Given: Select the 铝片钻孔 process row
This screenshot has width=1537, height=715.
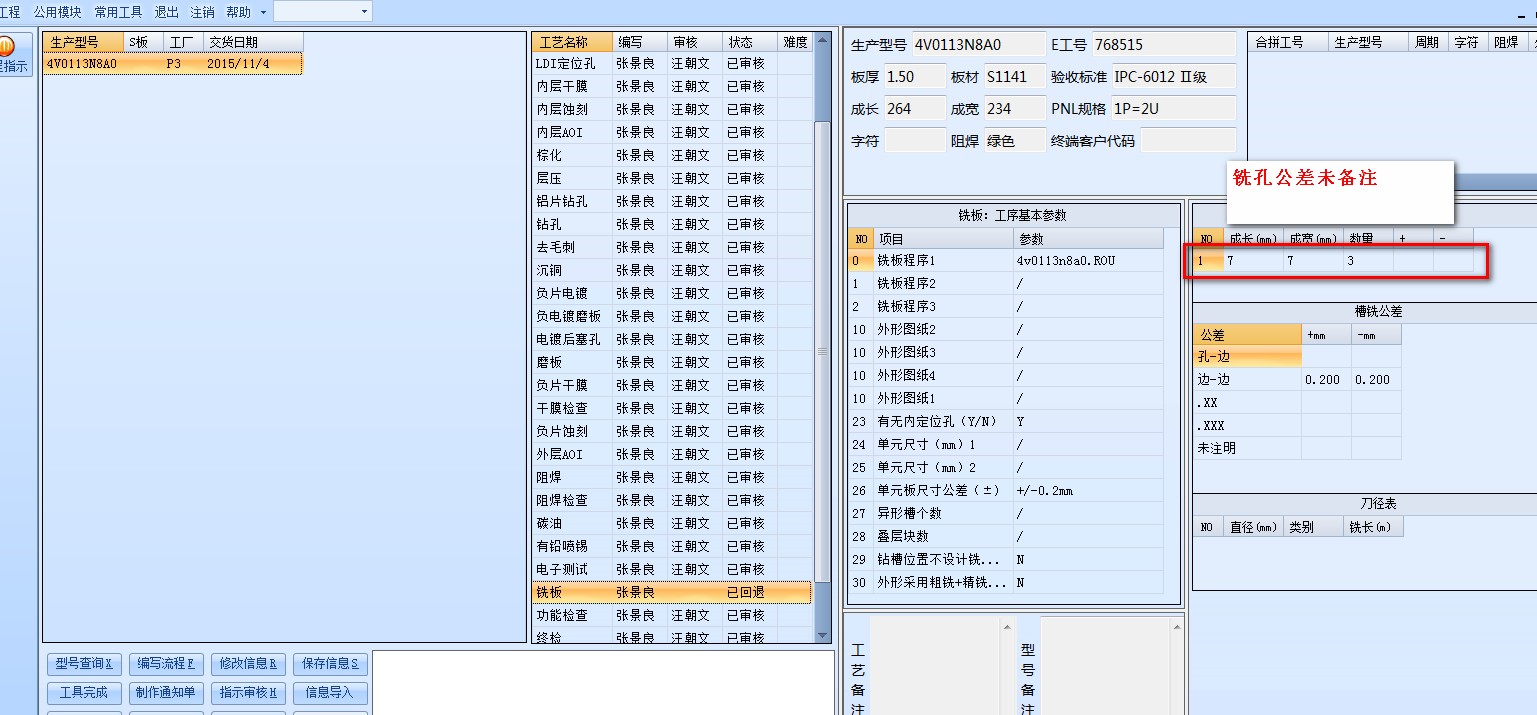Looking at the screenshot, I should tap(672, 201).
